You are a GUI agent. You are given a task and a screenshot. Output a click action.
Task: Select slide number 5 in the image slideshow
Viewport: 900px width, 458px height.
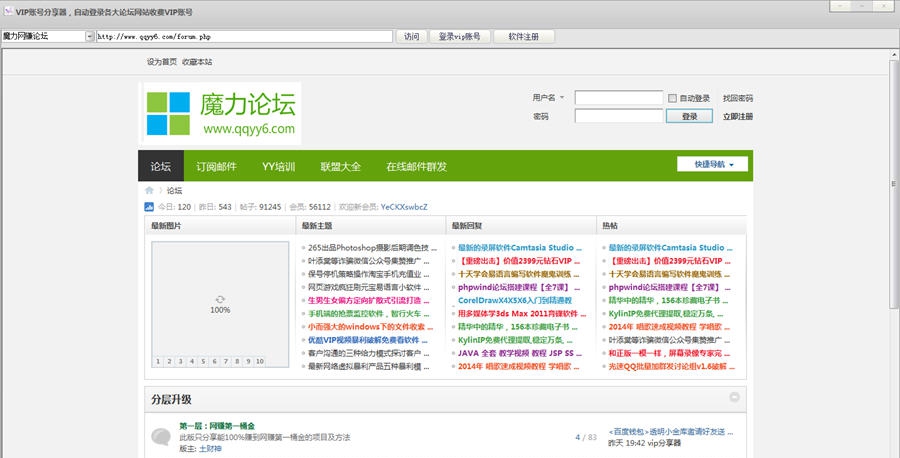202,360
